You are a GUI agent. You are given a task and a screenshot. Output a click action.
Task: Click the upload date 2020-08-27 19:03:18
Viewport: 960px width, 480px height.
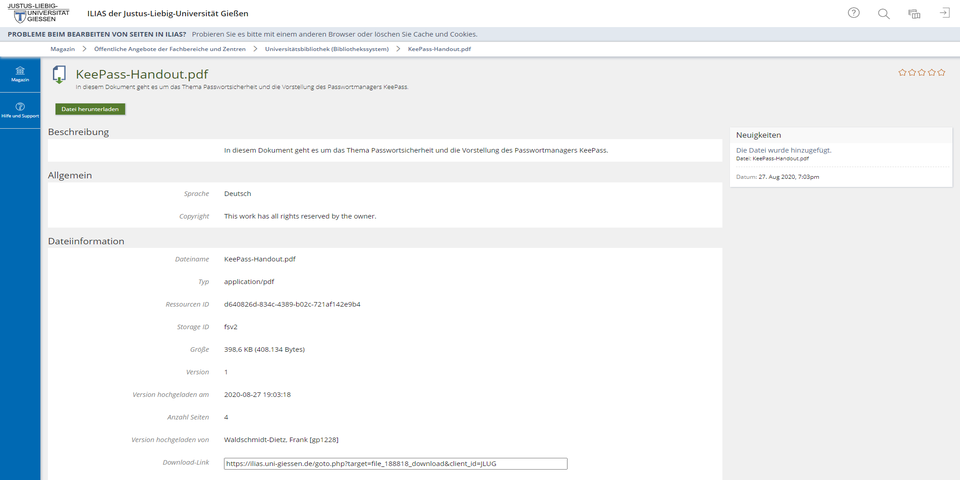(x=257, y=394)
